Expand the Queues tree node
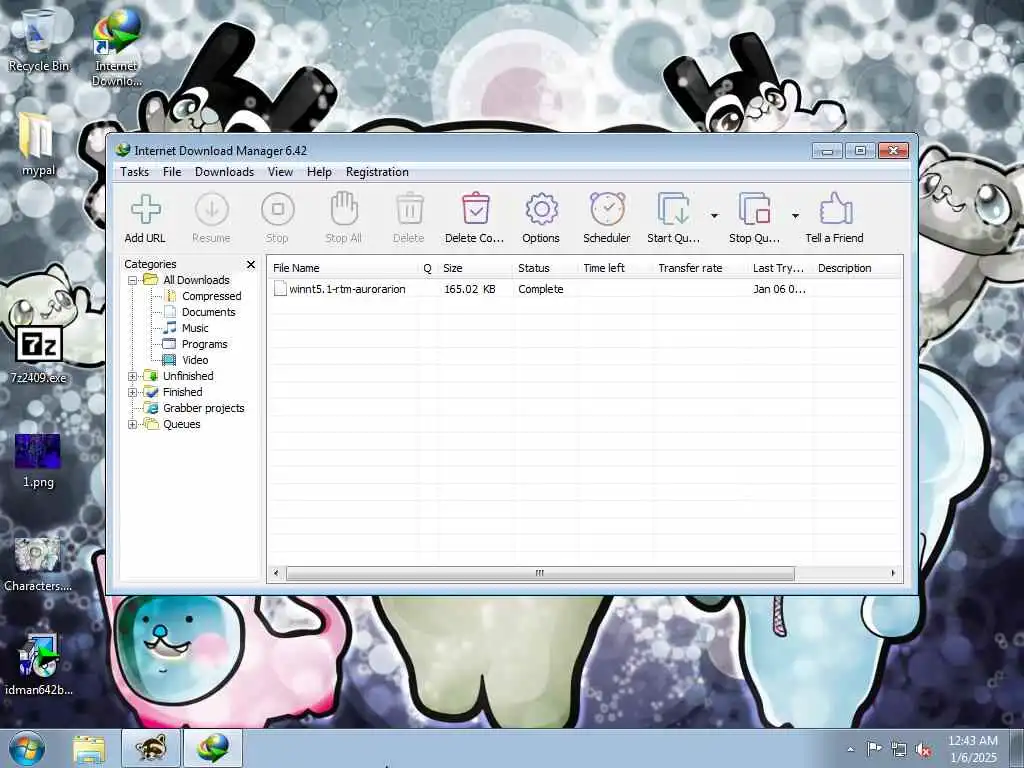Viewport: 1024px width, 768px height. [x=133, y=424]
